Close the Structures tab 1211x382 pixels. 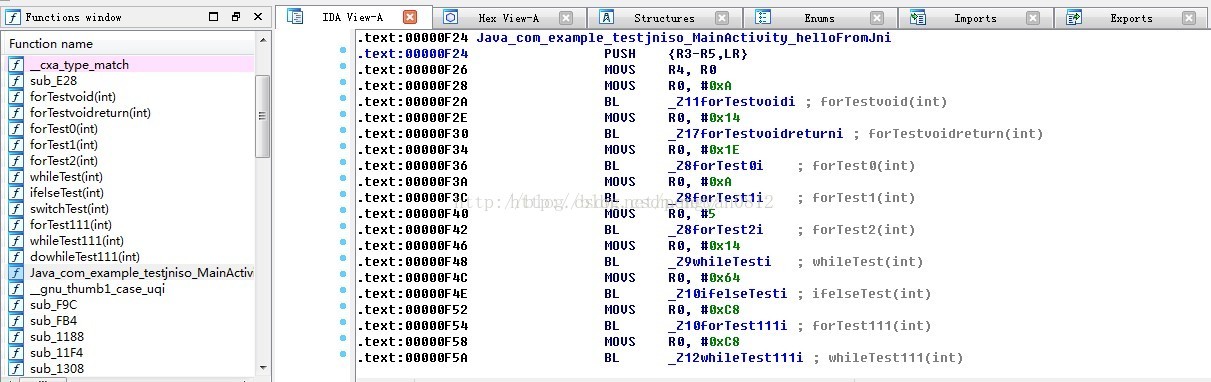coord(723,18)
